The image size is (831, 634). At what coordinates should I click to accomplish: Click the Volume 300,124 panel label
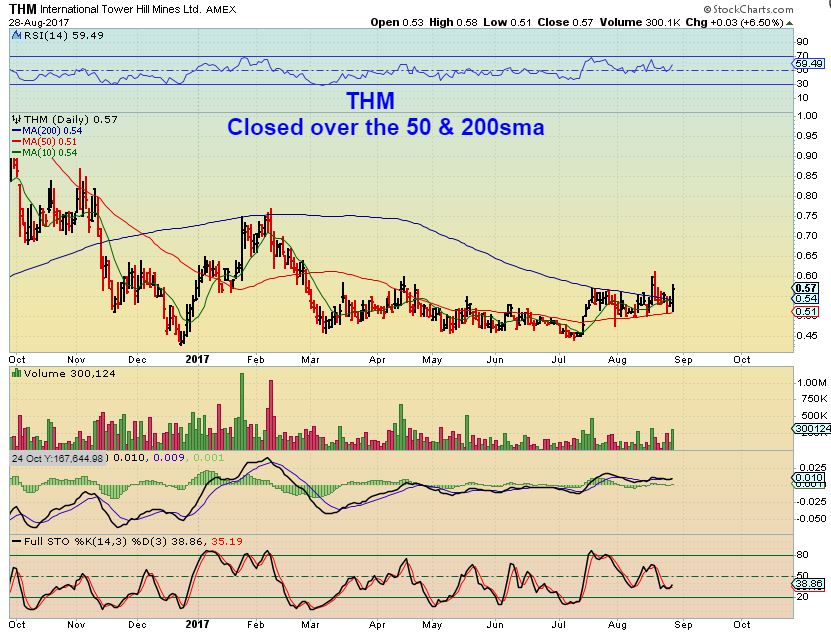pyautogui.click(x=69, y=373)
